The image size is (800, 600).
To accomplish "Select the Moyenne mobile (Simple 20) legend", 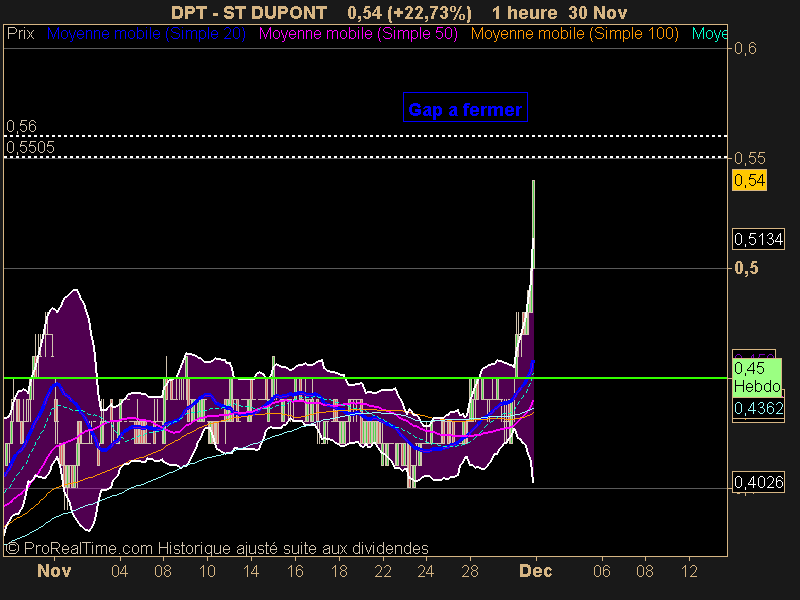I will point(146,34).
